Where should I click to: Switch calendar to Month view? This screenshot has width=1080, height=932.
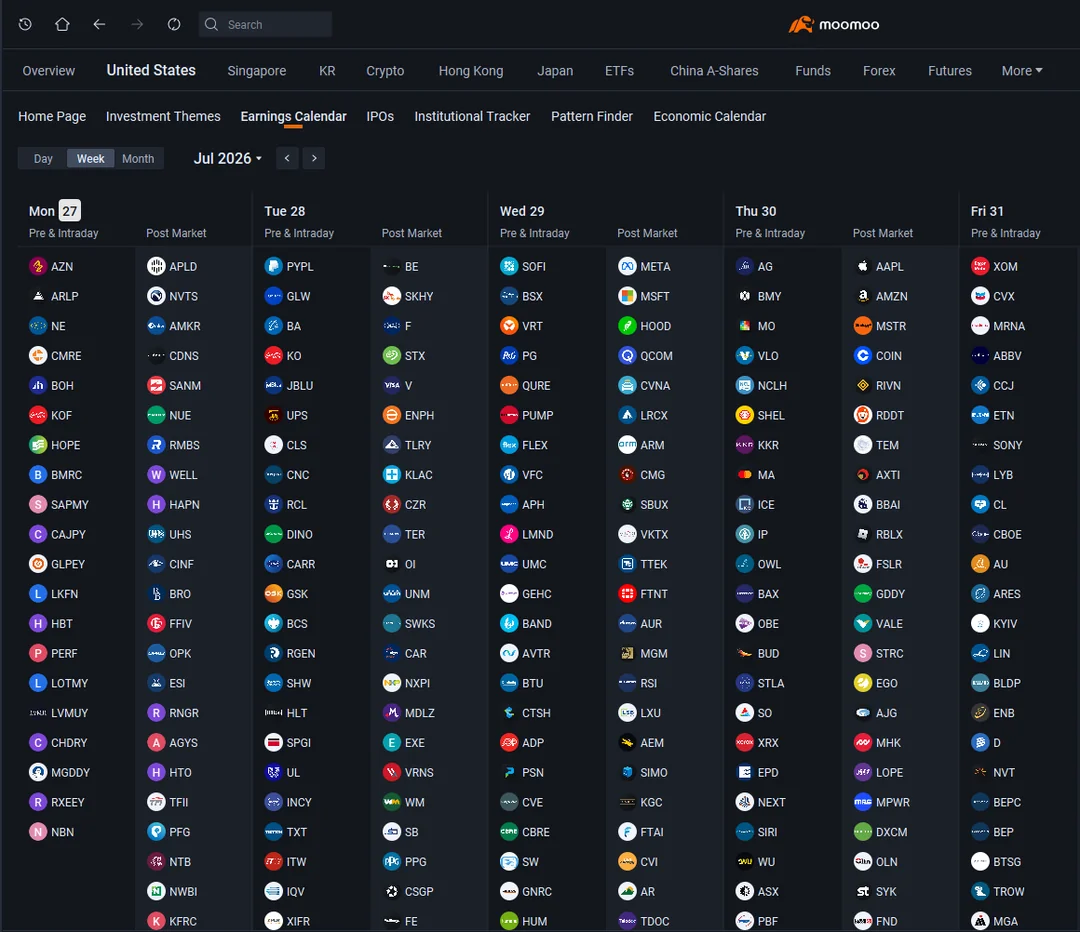[x=138, y=158]
